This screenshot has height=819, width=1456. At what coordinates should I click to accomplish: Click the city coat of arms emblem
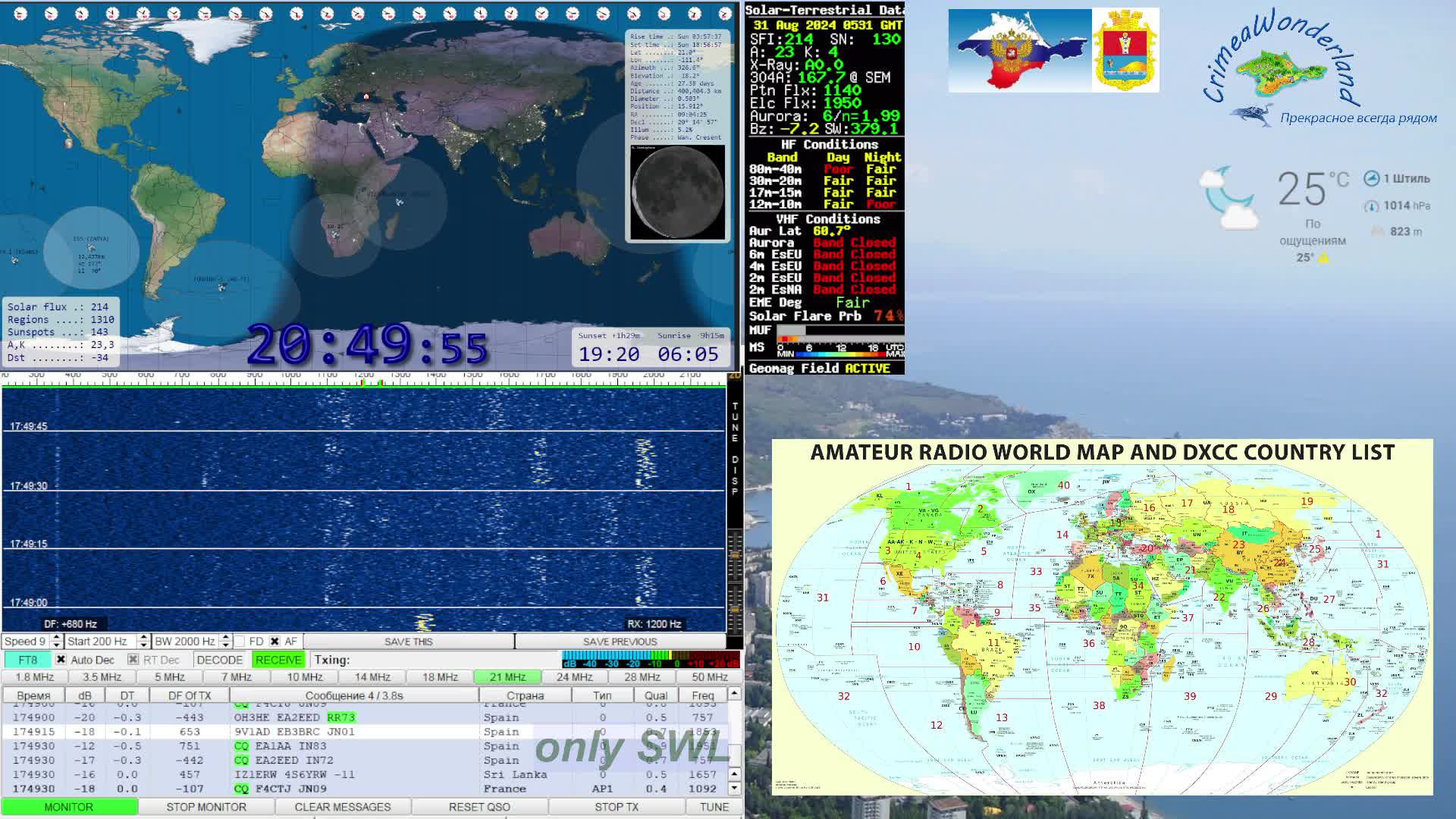pyautogui.click(x=1125, y=51)
